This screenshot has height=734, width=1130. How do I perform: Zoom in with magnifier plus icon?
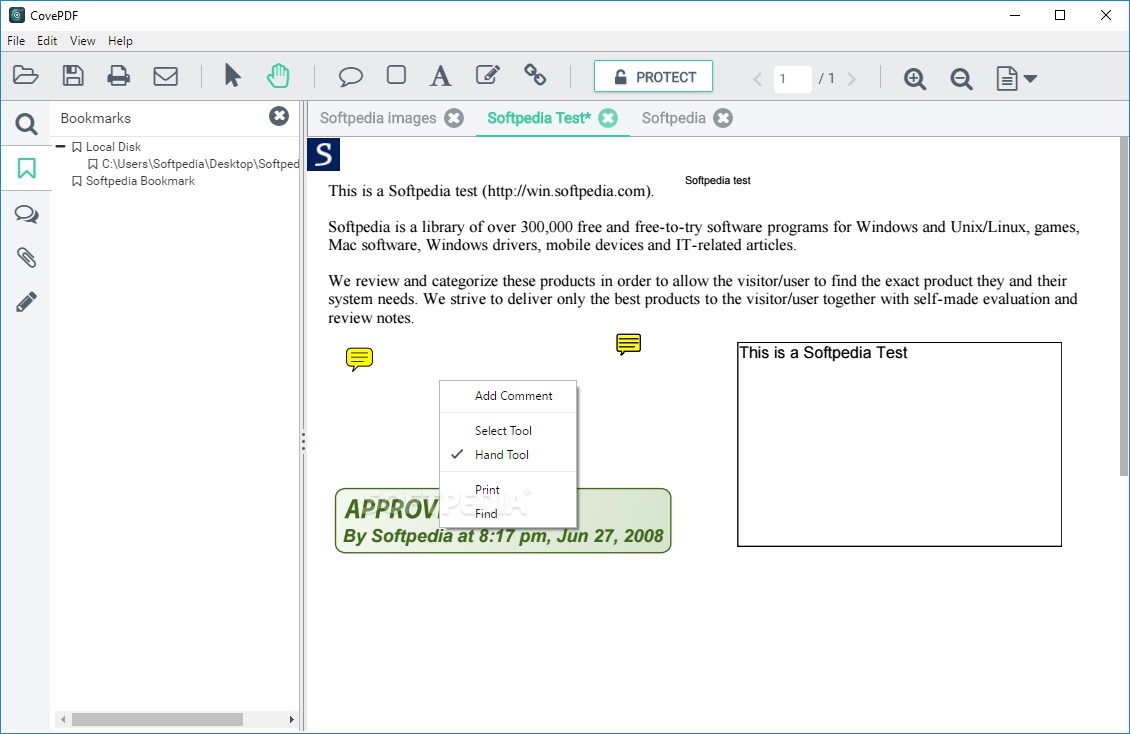click(x=915, y=79)
